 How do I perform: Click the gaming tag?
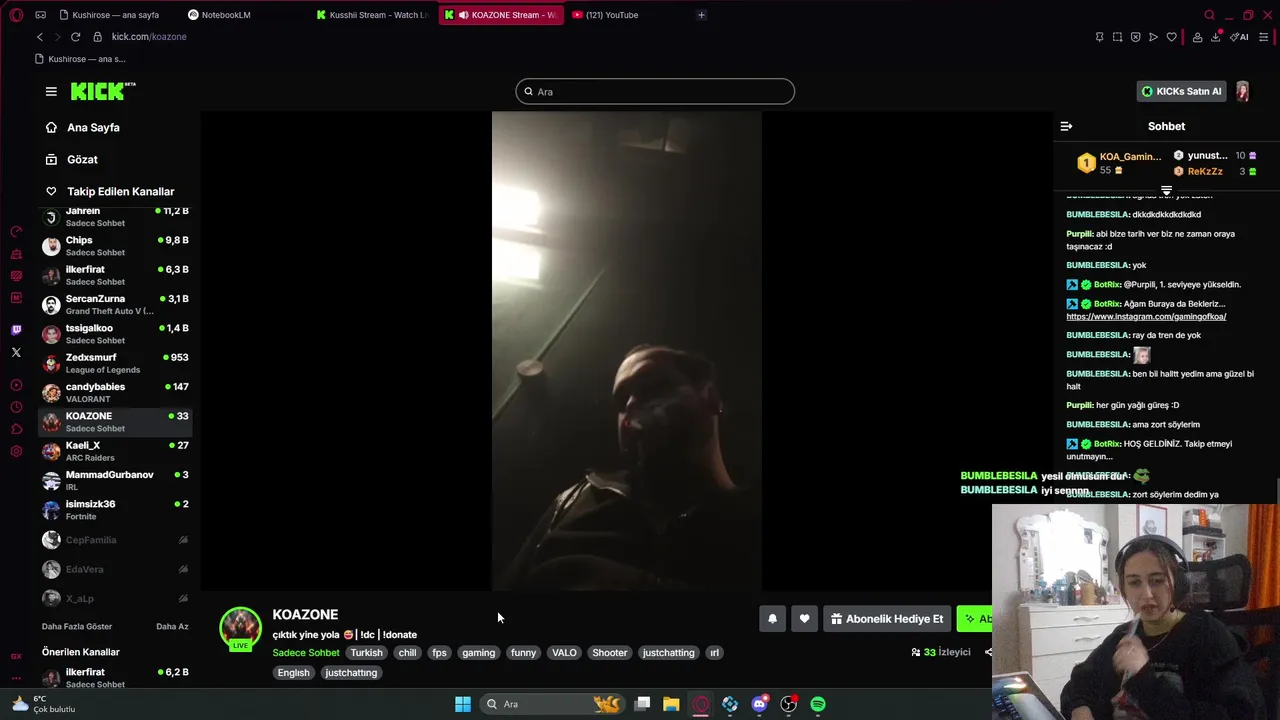478,653
